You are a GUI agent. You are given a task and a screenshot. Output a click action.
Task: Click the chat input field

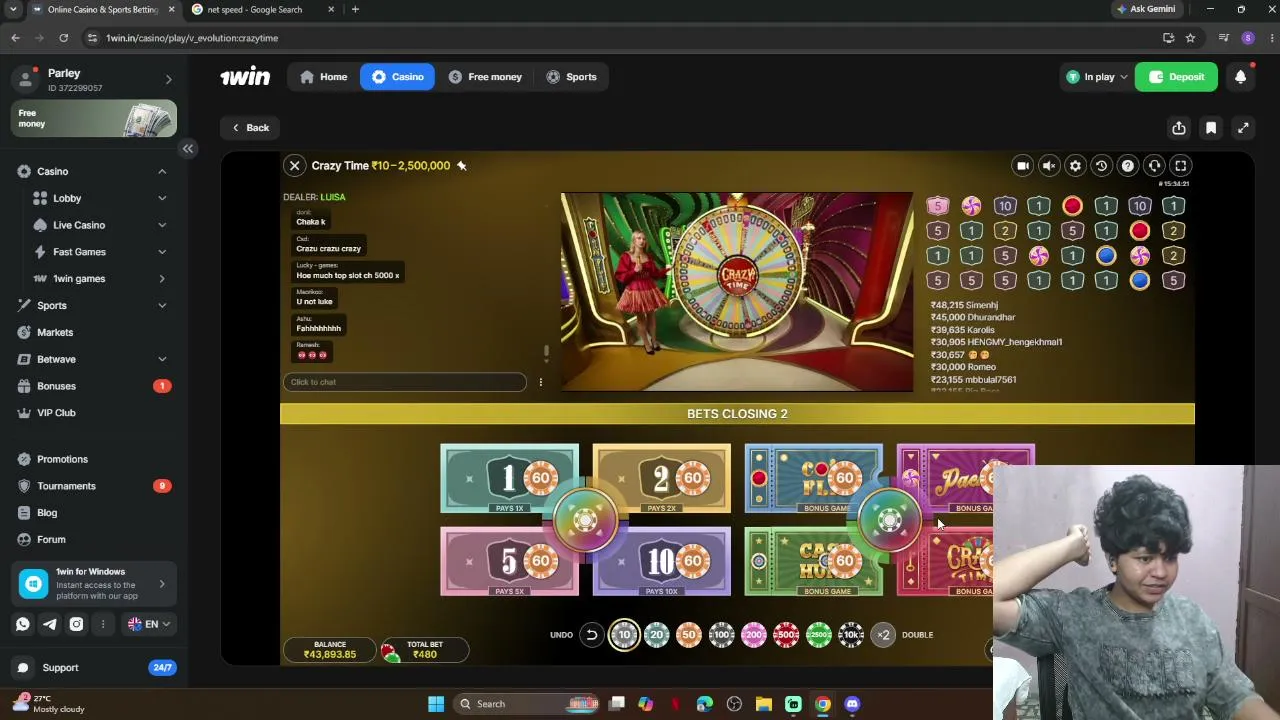pyautogui.click(x=405, y=382)
